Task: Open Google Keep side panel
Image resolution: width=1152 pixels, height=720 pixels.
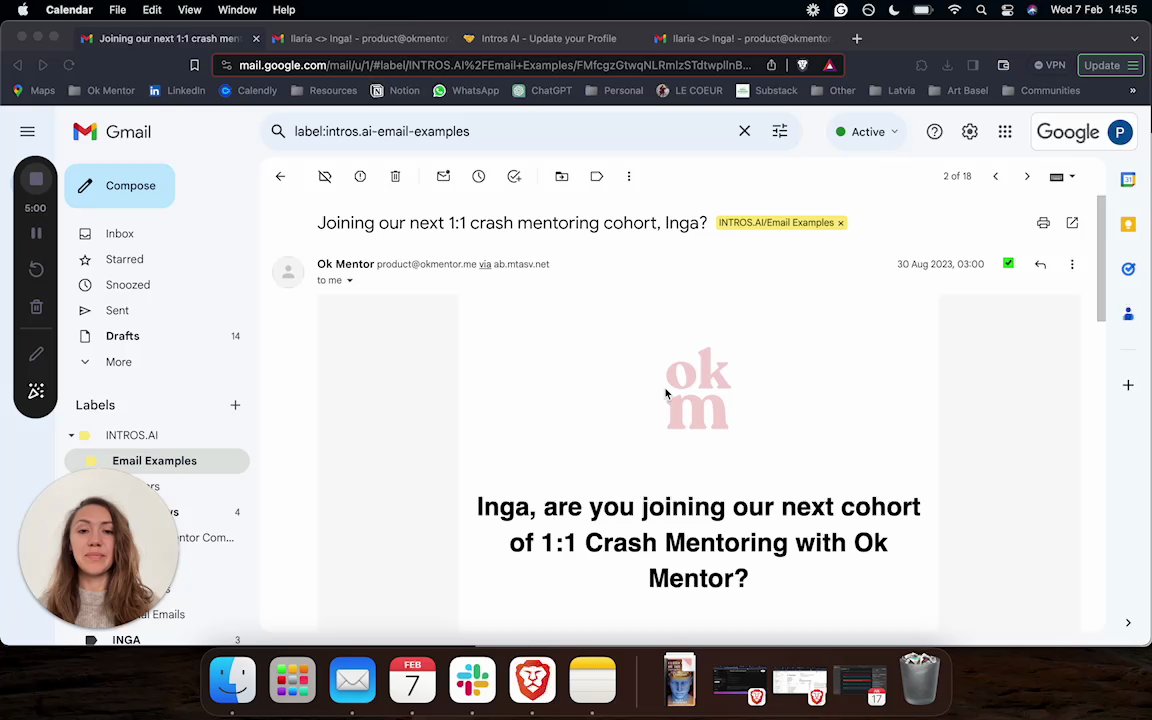Action: coord(1128,225)
